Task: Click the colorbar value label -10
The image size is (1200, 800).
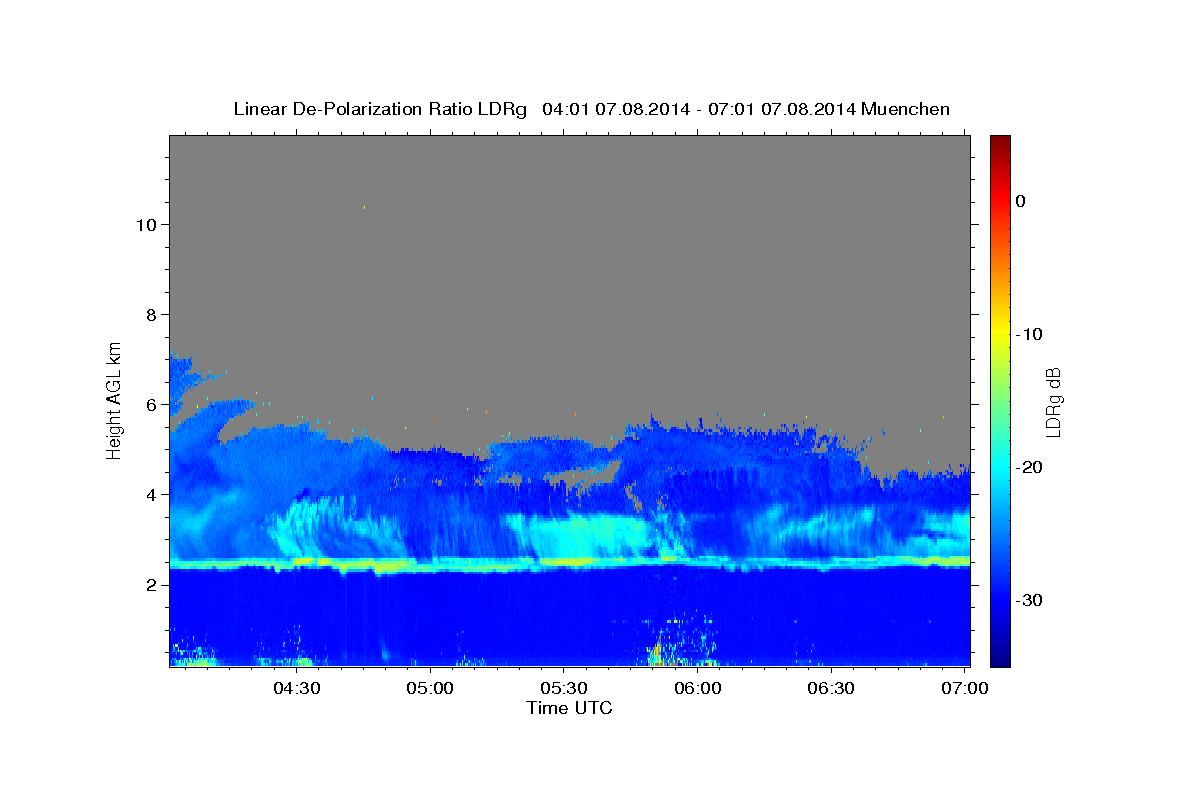Action: (x=1030, y=334)
